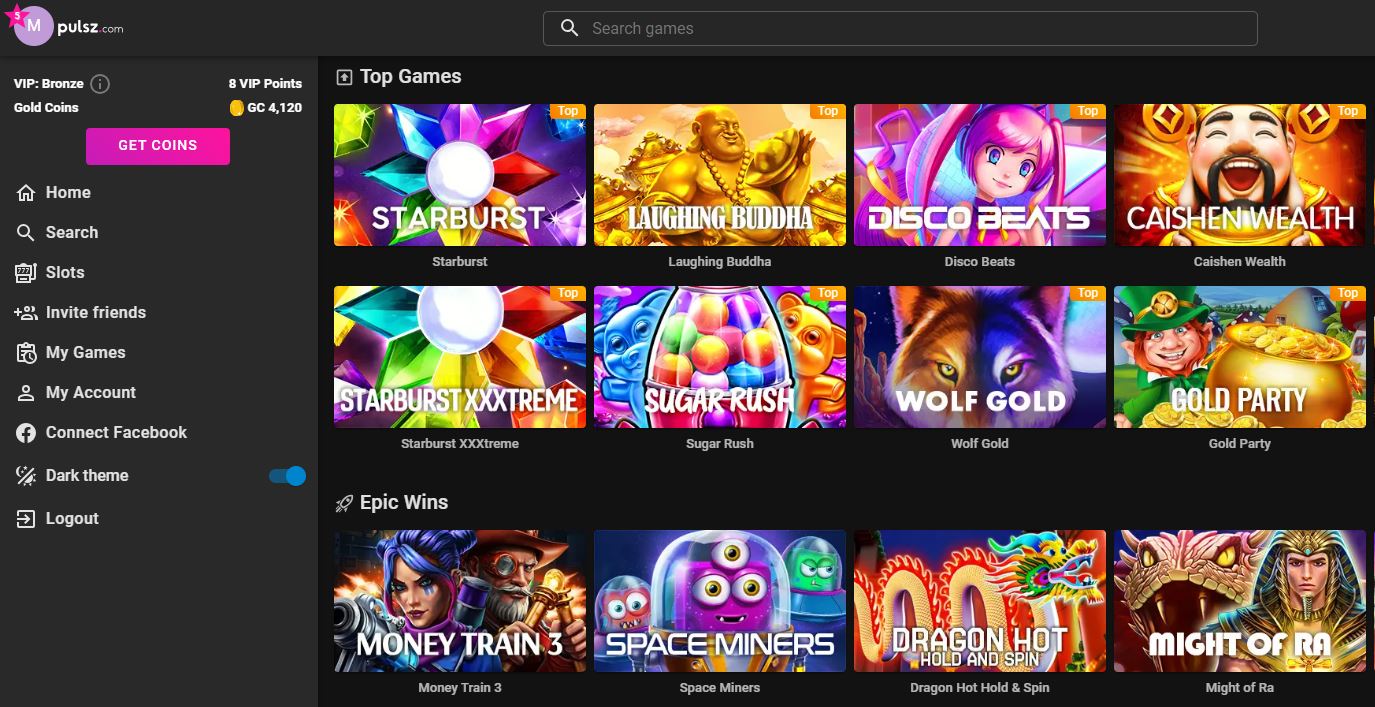Launch Caishen Wealth game thumbnail
The width and height of the screenshot is (1375, 707).
[1240, 175]
